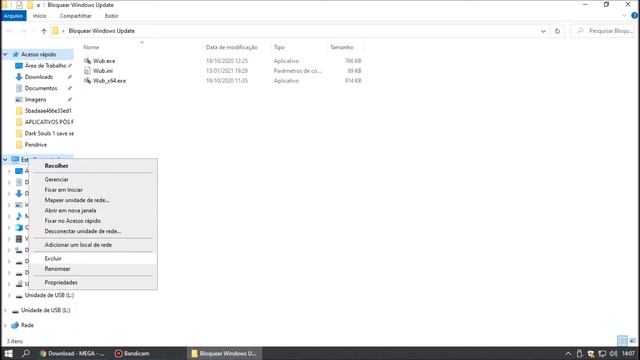Image resolution: width=640 pixels, height=360 pixels.
Task: Open the network tray icon
Action: tap(602, 354)
